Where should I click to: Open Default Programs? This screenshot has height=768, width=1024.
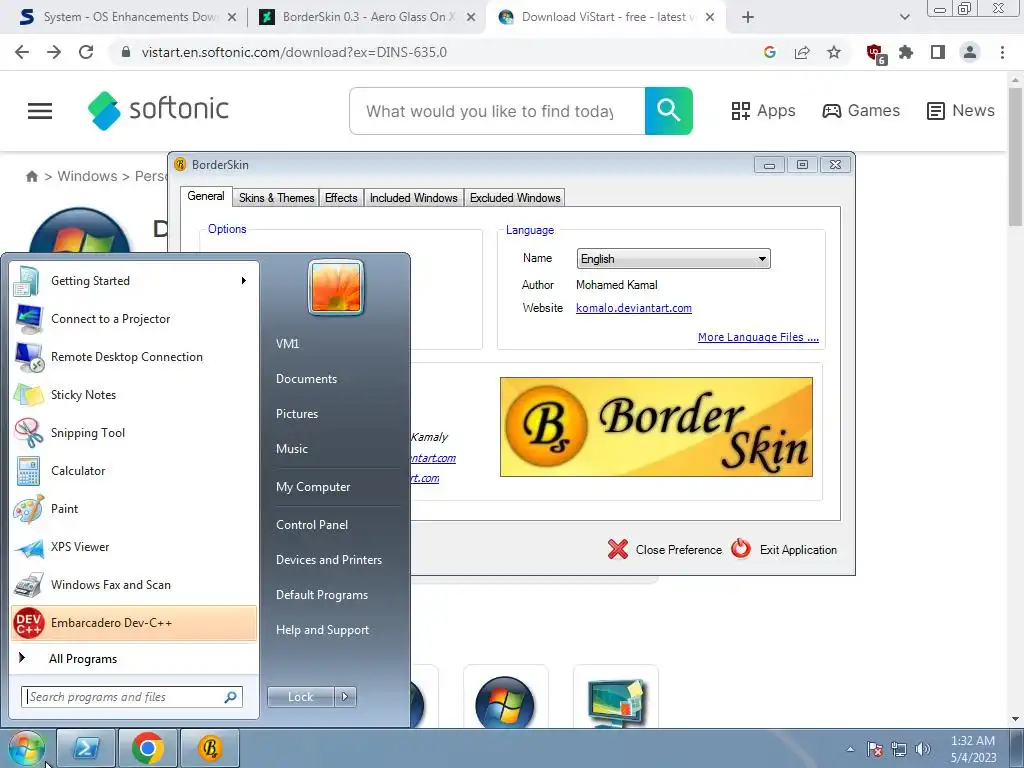[x=322, y=596]
